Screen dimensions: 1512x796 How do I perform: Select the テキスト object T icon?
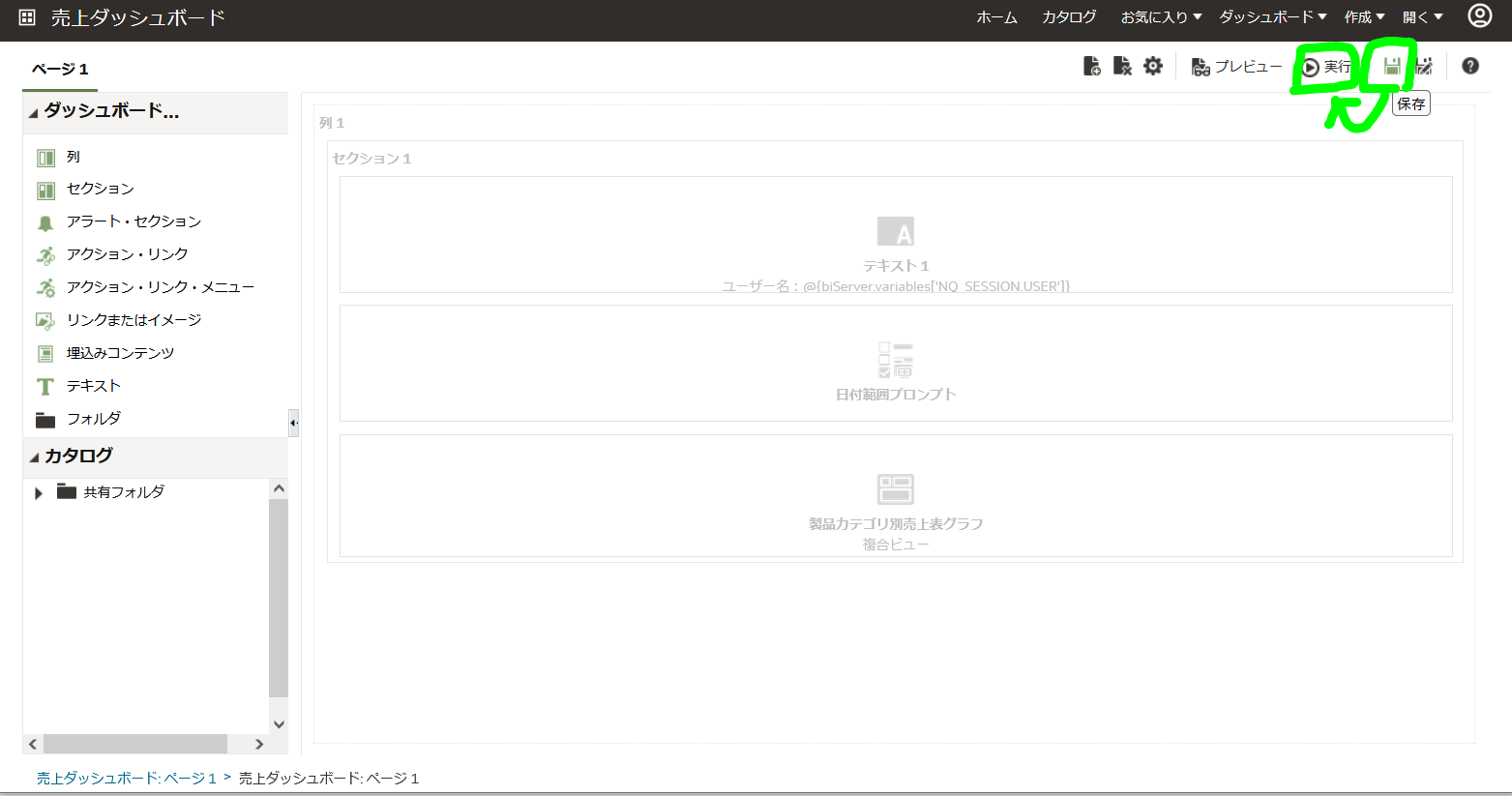pyautogui.click(x=45, y=387)
